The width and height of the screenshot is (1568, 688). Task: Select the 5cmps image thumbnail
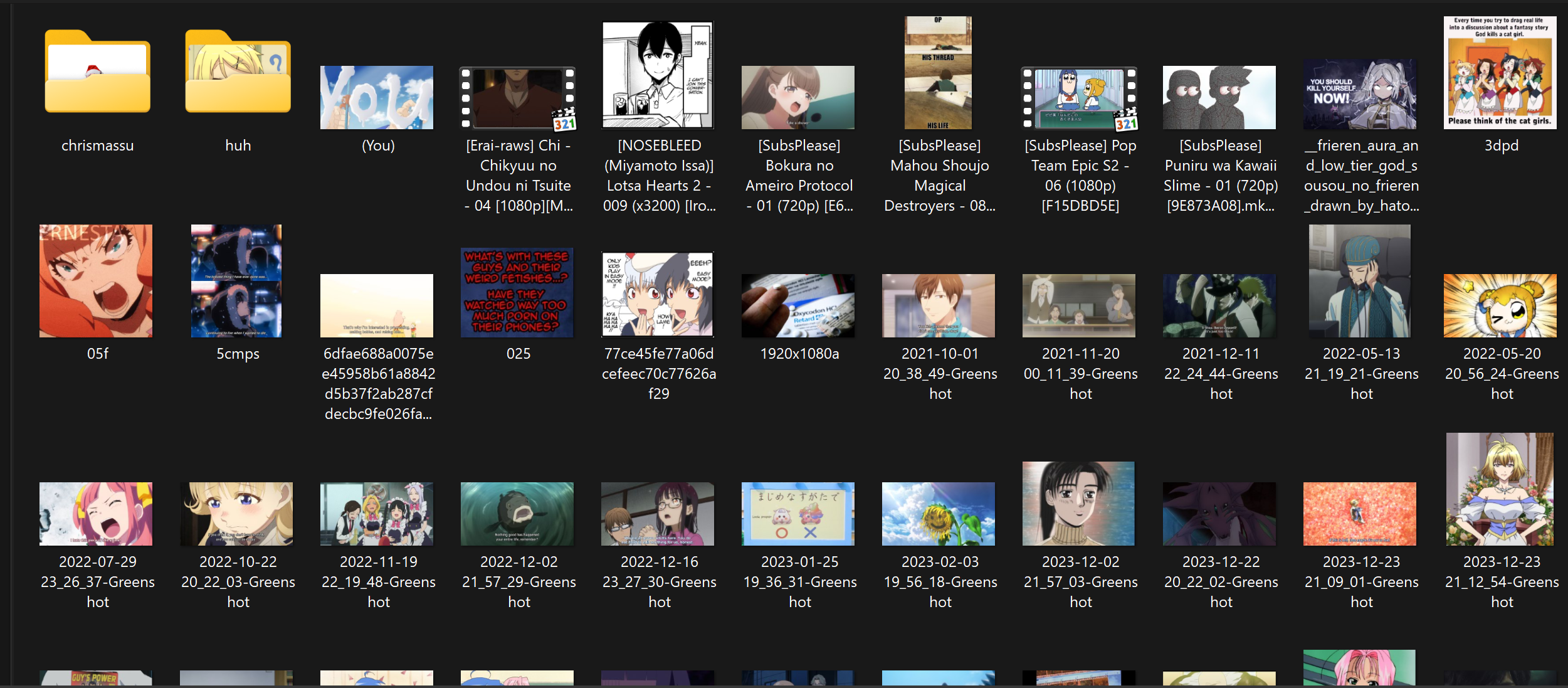pos(236,281)
